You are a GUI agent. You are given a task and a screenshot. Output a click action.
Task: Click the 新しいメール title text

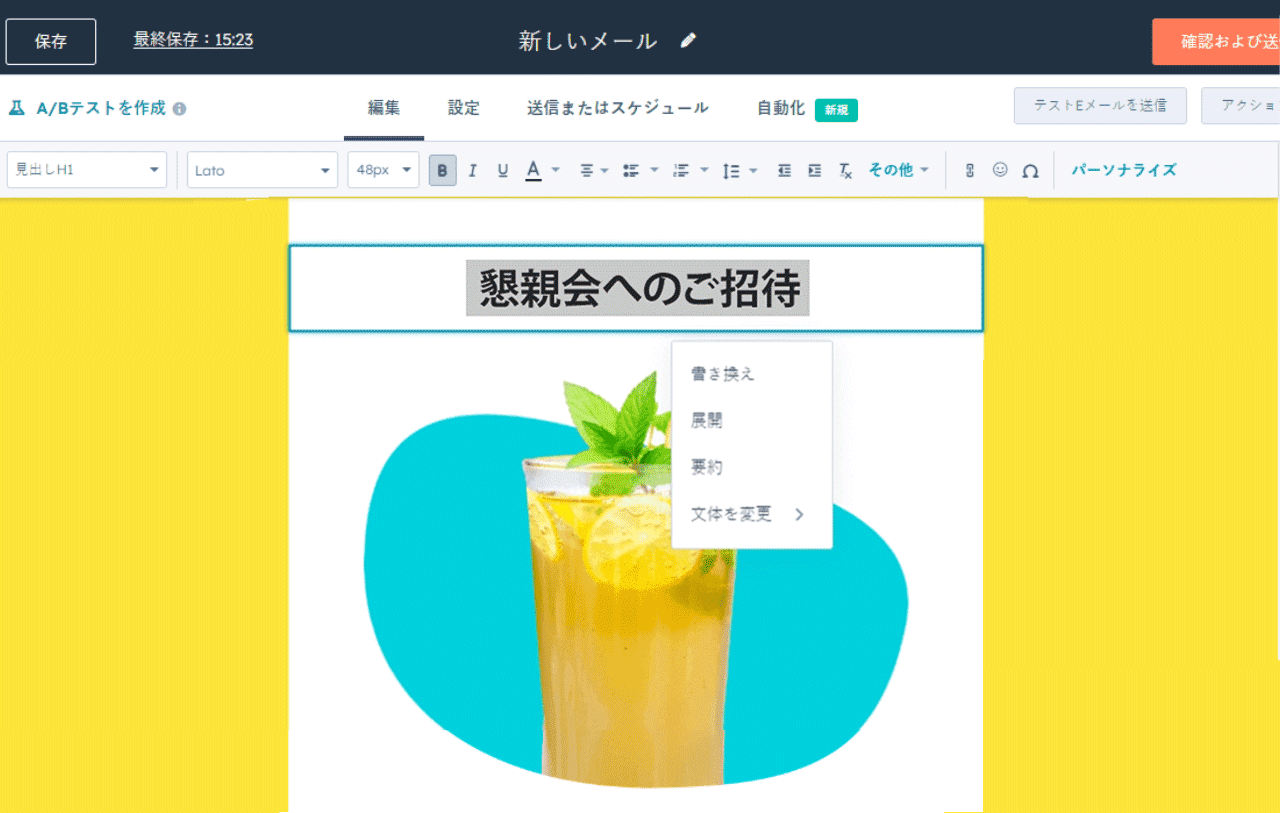pyautogui.click(x=588, y=41)
